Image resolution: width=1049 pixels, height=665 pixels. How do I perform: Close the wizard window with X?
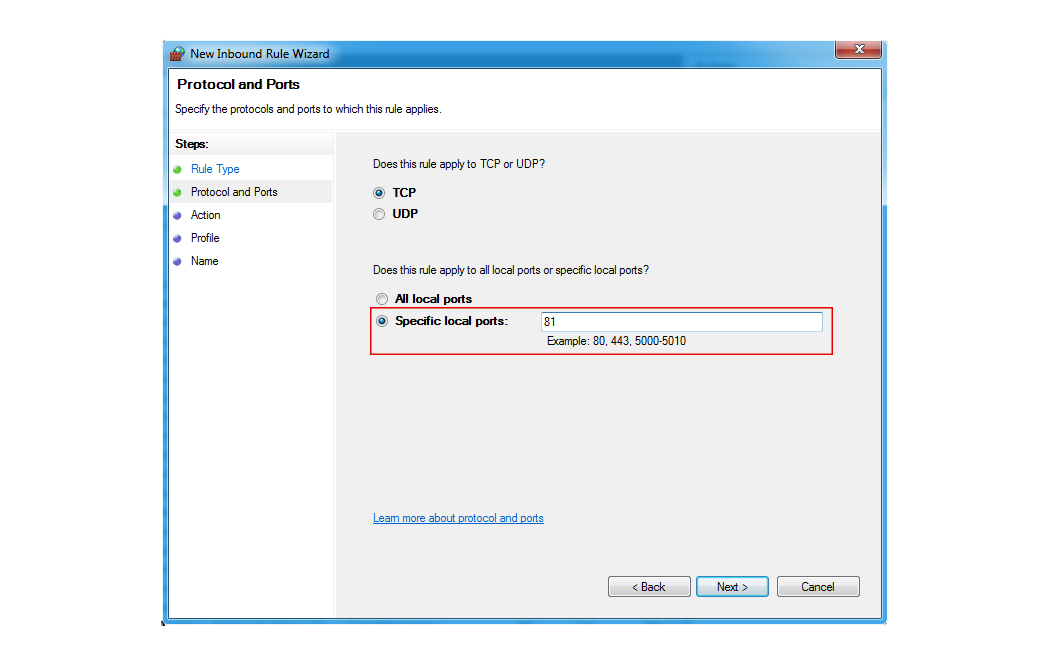pos(858,50)
